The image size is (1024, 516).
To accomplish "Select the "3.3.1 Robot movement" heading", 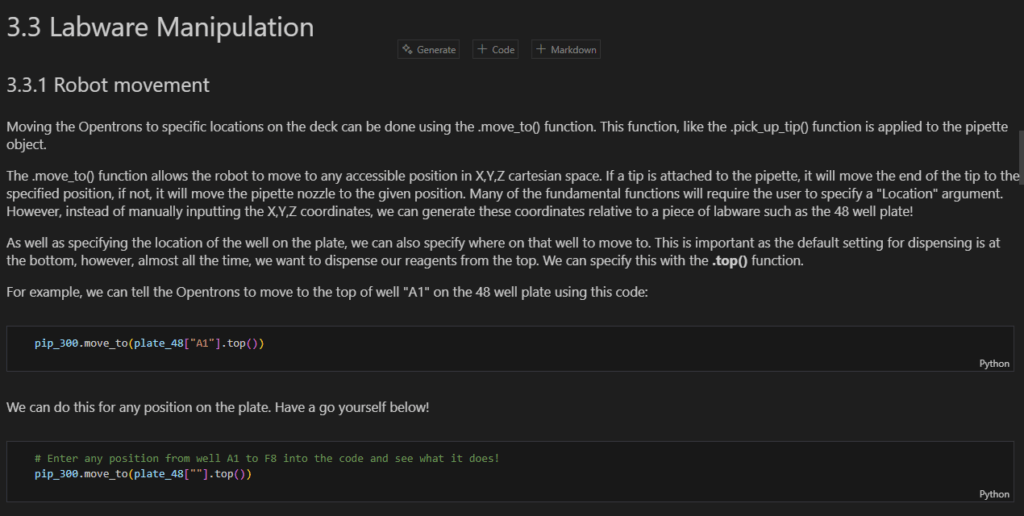I will [x=108, y=85].
